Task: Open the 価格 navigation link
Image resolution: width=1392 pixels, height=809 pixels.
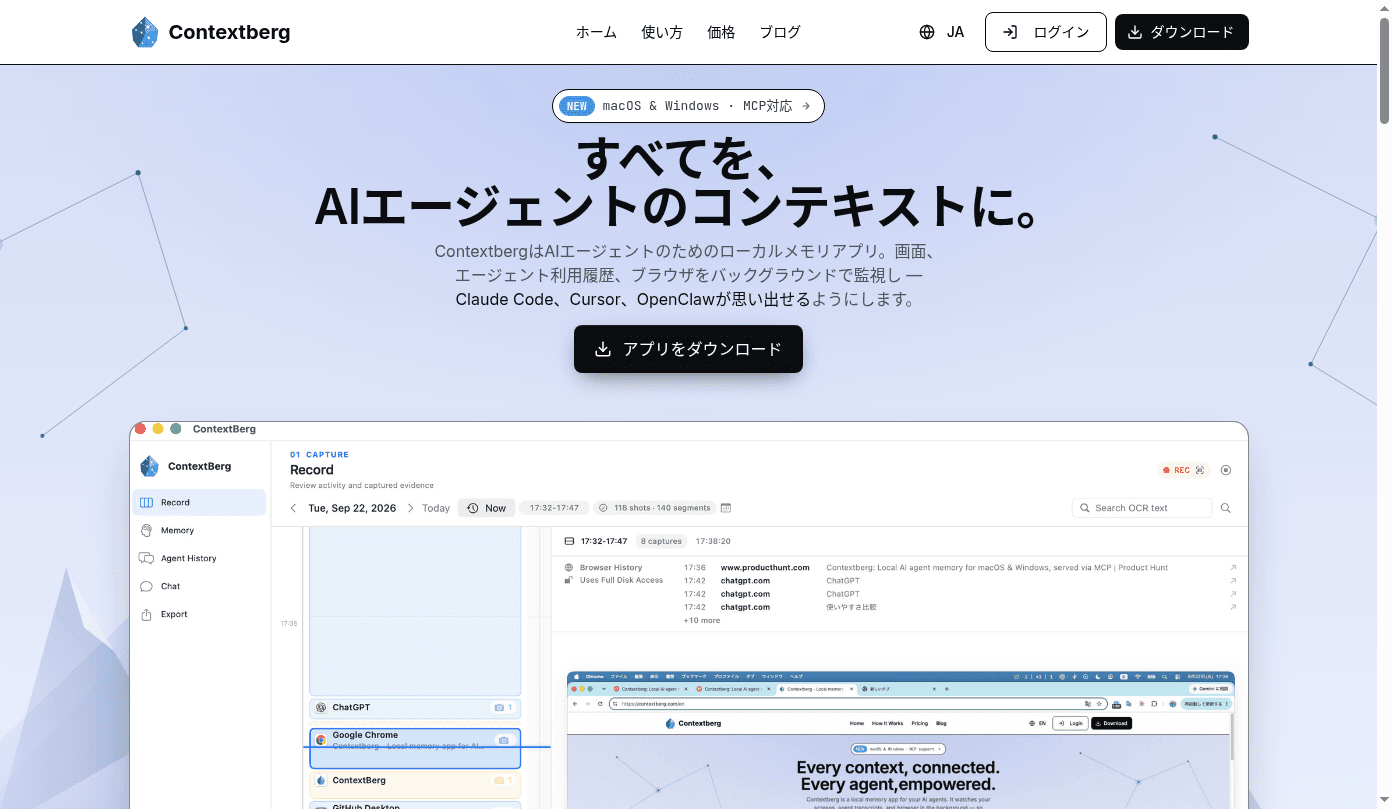Action: pyautogui.click(x=721, y=32)
